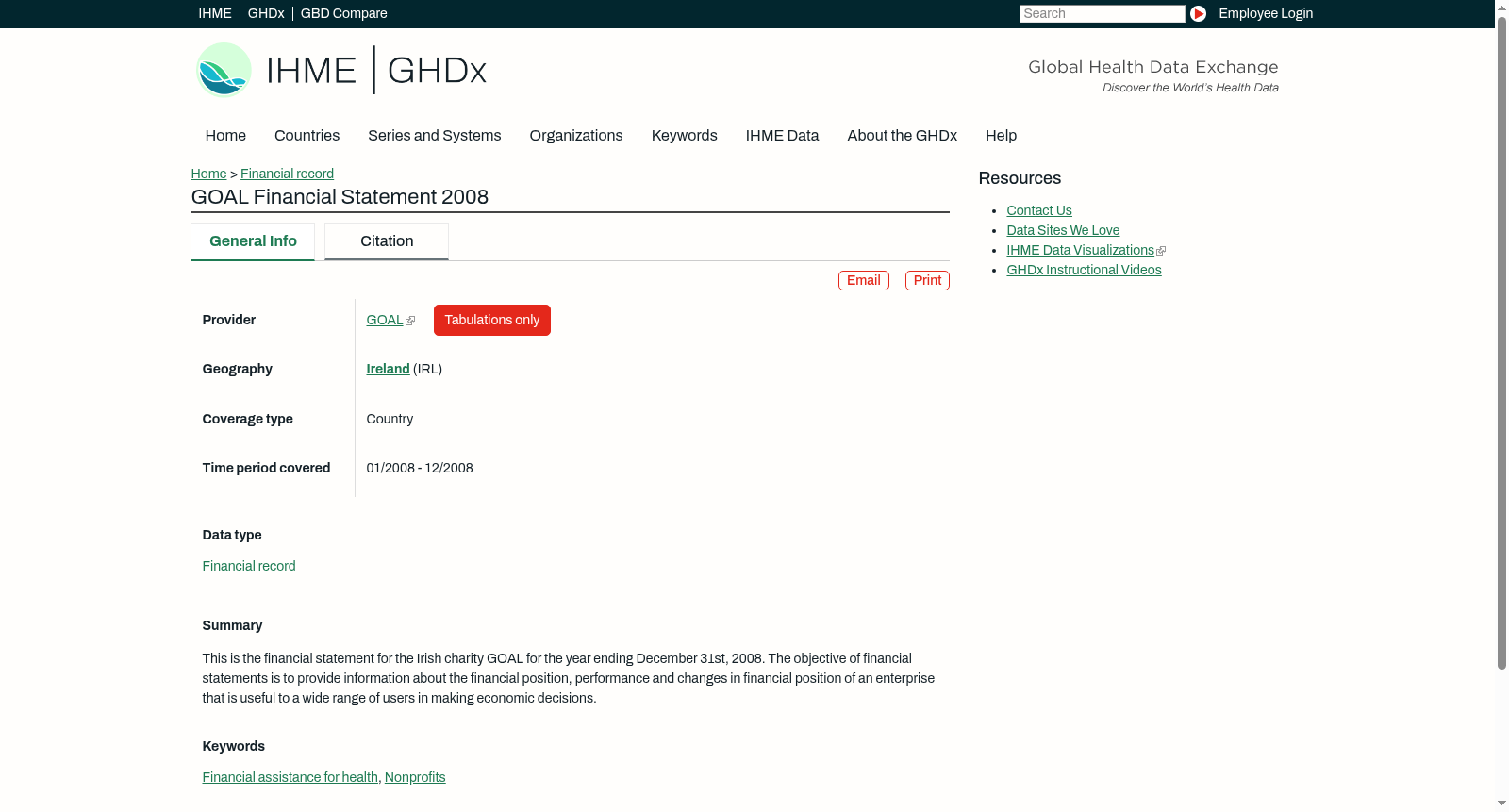
Task: Click the summary paragraph about Irish charity GOAL
Action: click(569, 679)
